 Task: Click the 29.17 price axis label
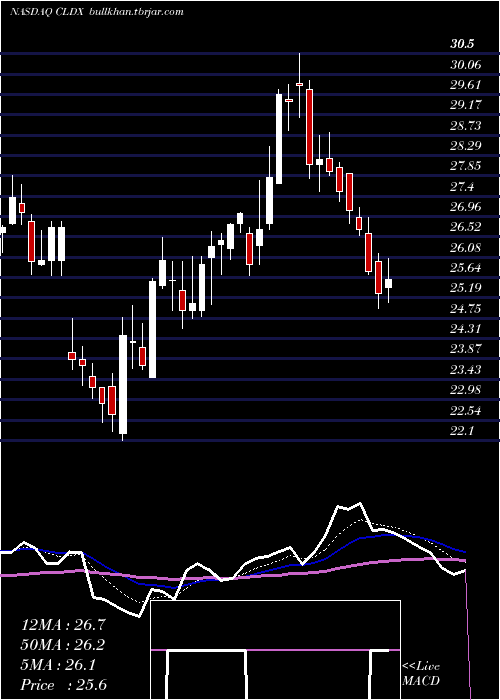click(x=466, y=105)
